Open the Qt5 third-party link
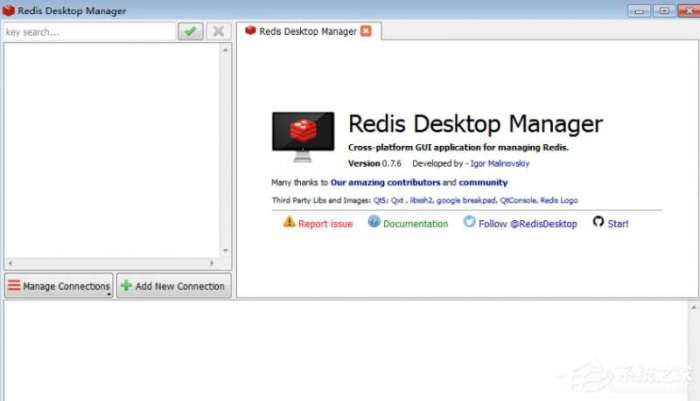 pos(380,200)
